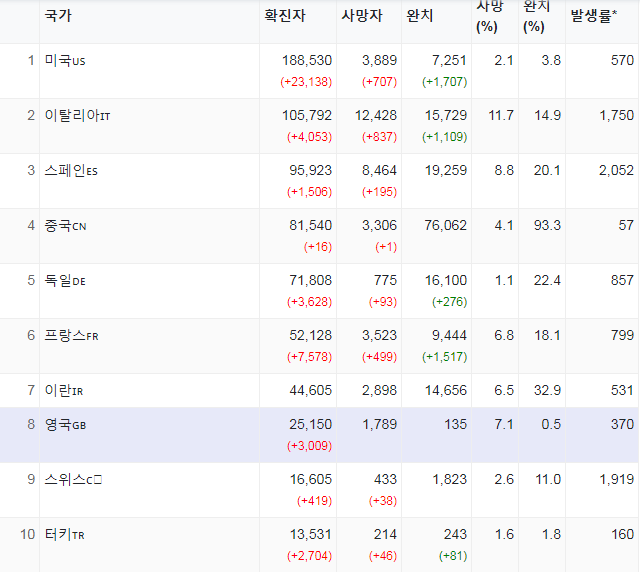Click the 발생률 column header
The image size is (640, 572).
click(593, 16)
